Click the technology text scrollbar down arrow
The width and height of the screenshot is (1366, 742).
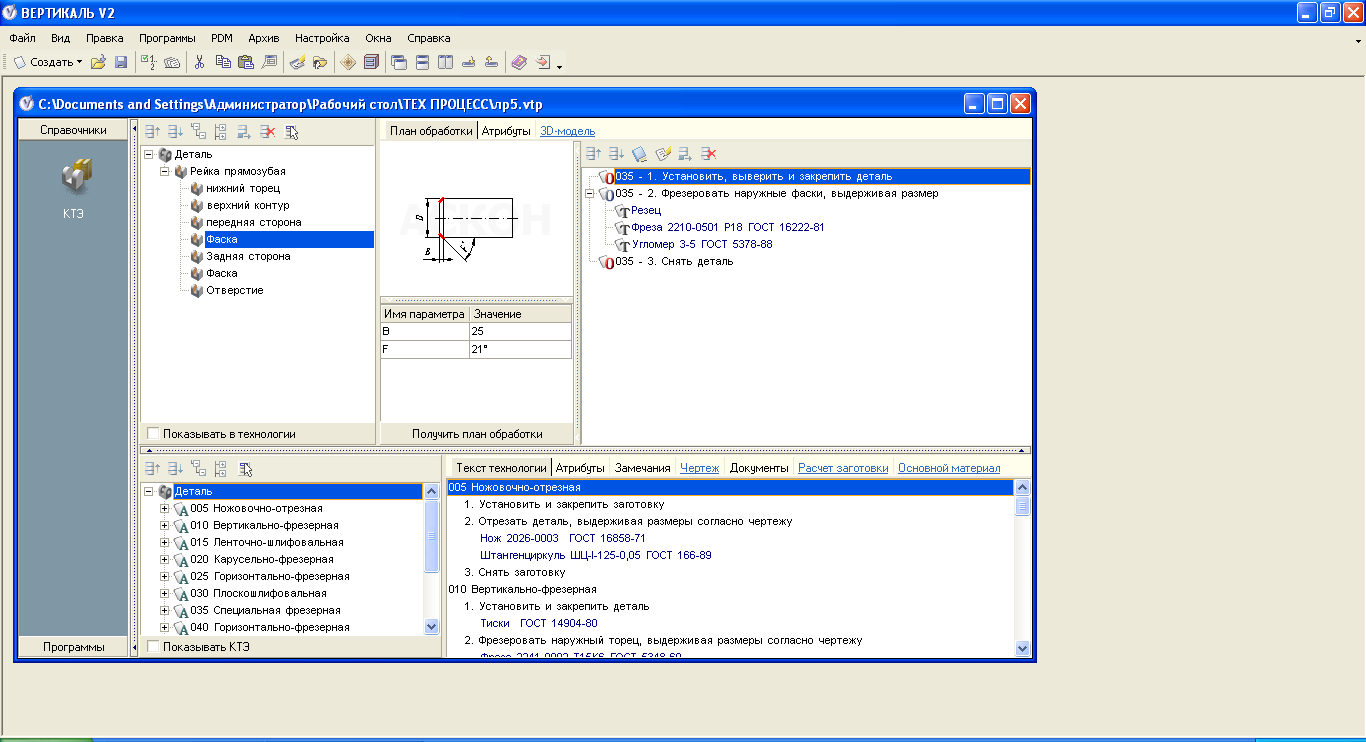(x=1022, y=648)
